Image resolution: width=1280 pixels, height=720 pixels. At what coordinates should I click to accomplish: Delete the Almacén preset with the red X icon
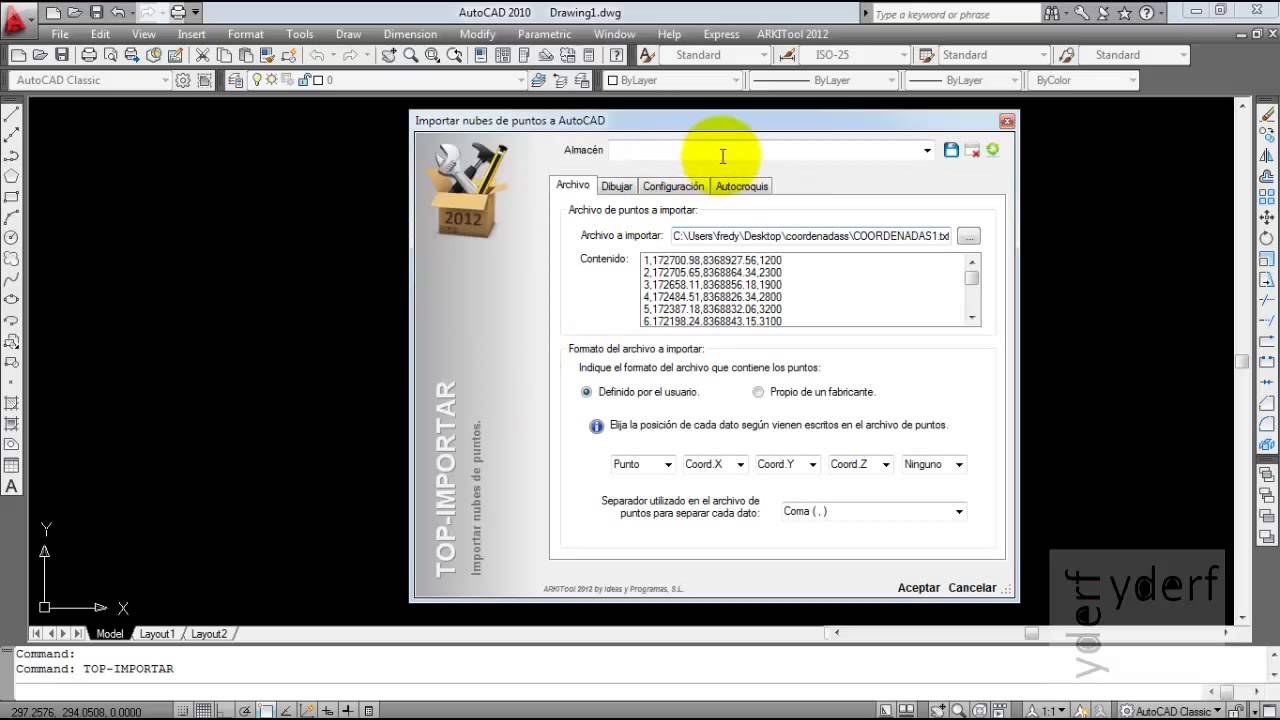pyautogui.click(x=972, y=150)
